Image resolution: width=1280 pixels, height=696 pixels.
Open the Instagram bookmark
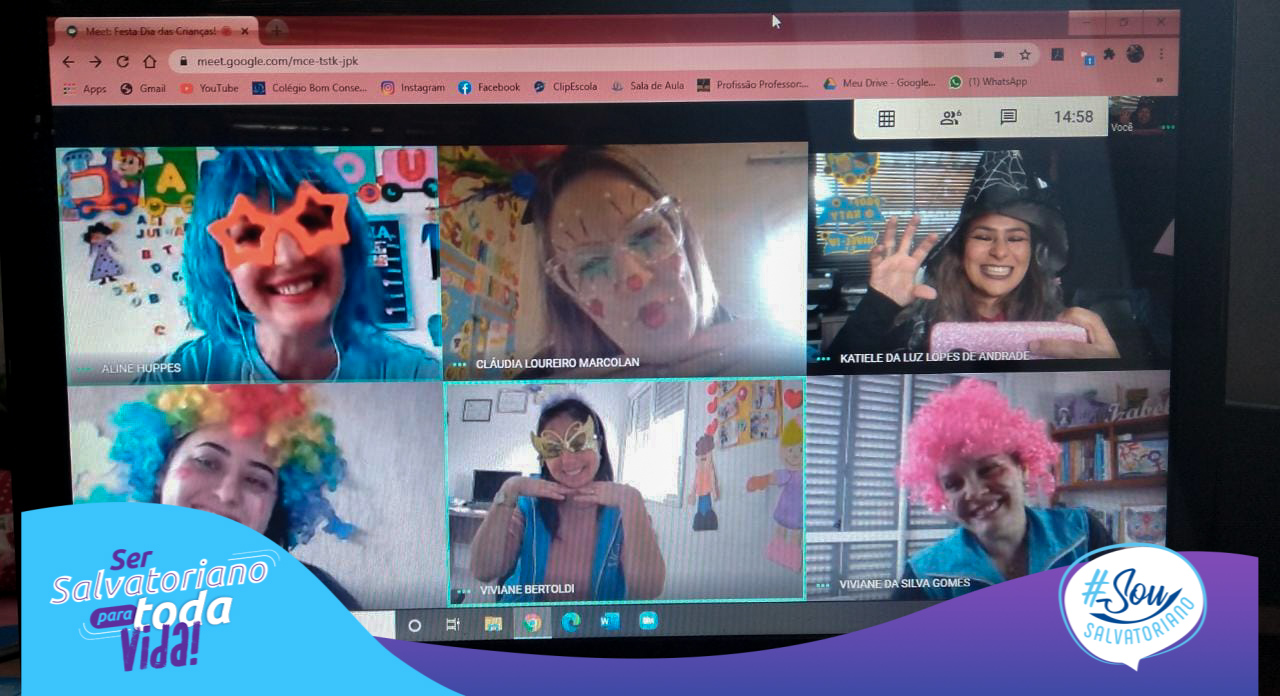tap(413, 88)
